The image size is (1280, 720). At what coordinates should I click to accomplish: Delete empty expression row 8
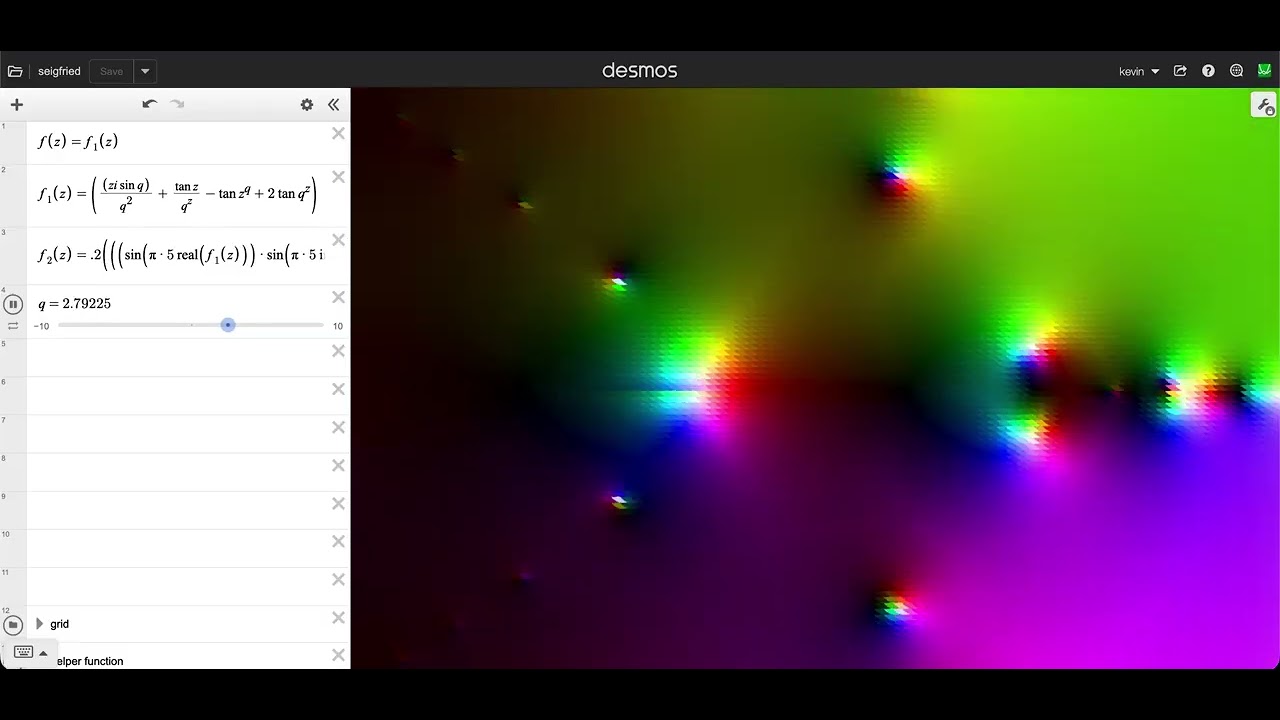(x=338, y=465)
